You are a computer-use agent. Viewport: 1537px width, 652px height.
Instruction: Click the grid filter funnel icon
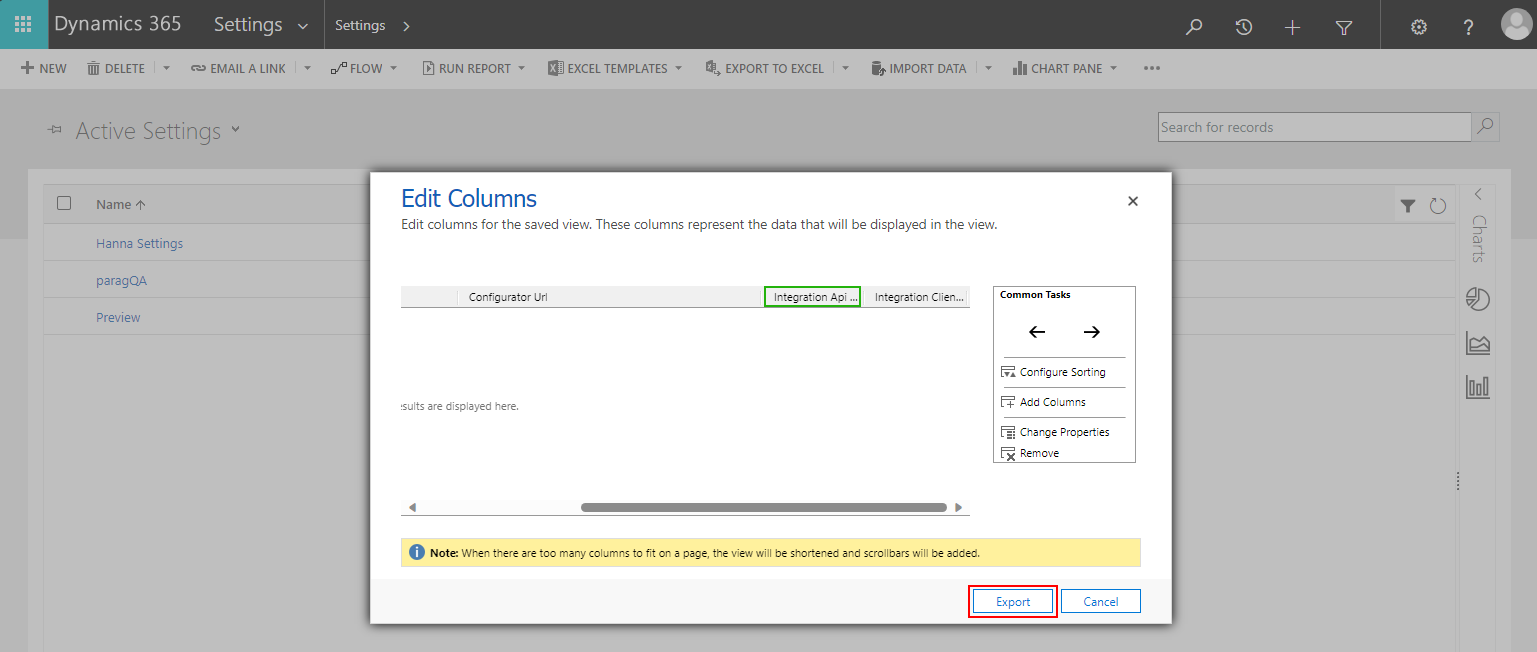click(x=1408, y=206)
